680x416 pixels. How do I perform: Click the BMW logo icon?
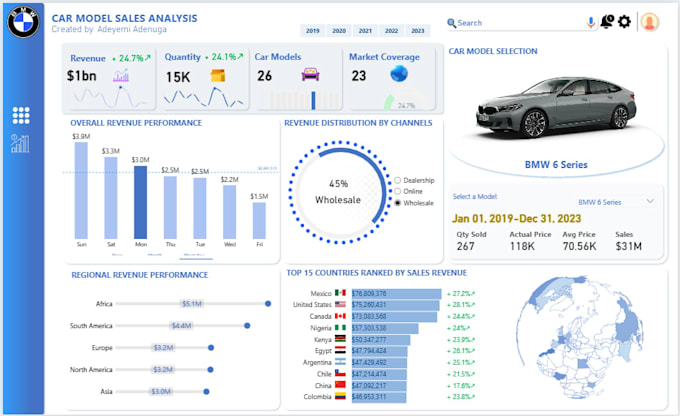(x=23, y=21)
